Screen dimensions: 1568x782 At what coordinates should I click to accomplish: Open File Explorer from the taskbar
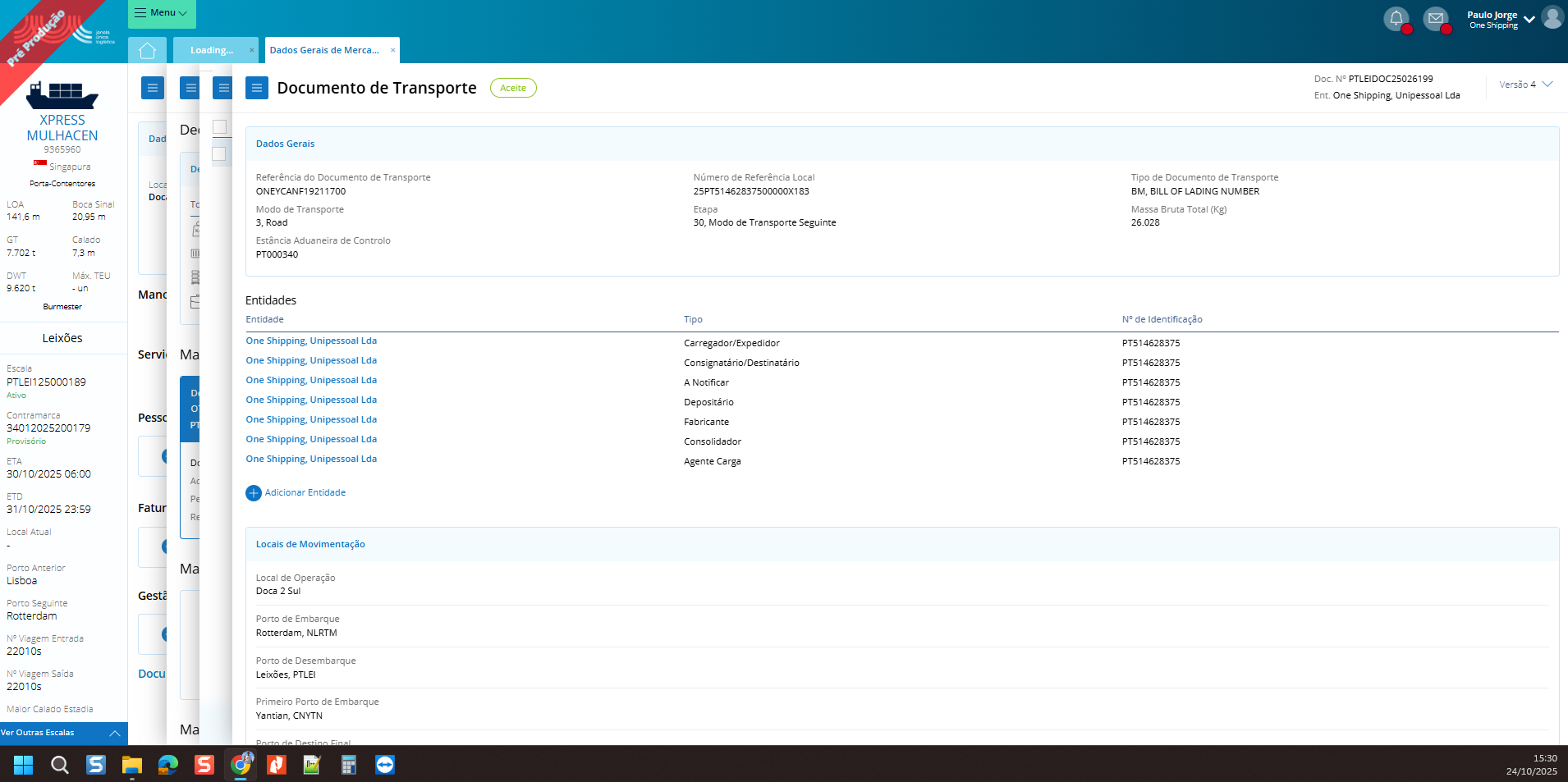[x=132, y=765]
